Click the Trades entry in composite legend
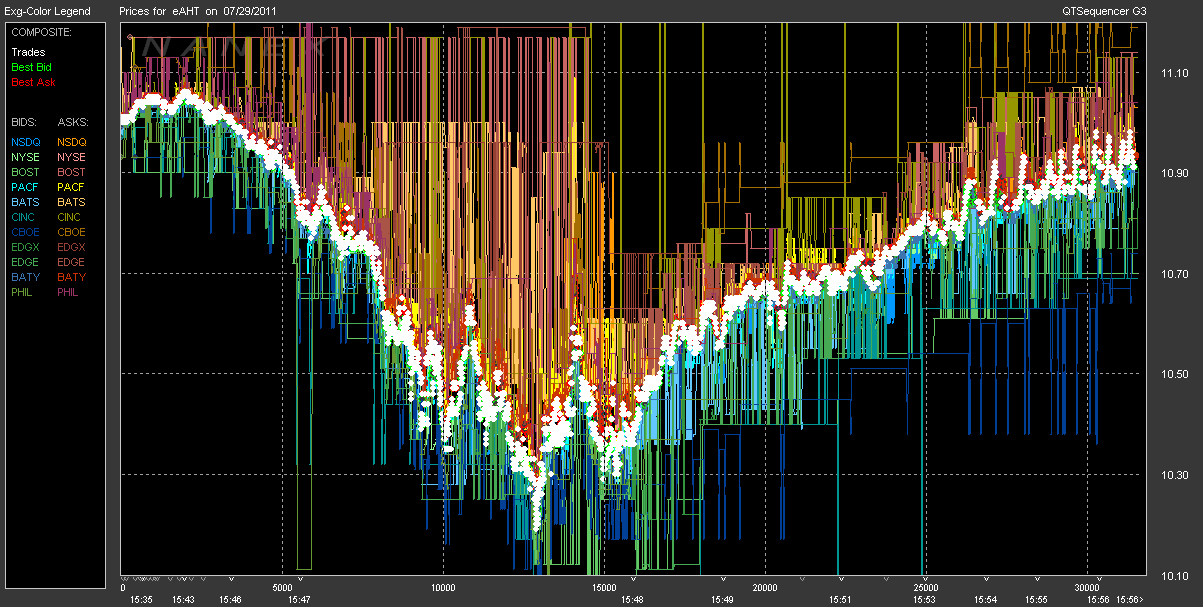 (27, 52)
